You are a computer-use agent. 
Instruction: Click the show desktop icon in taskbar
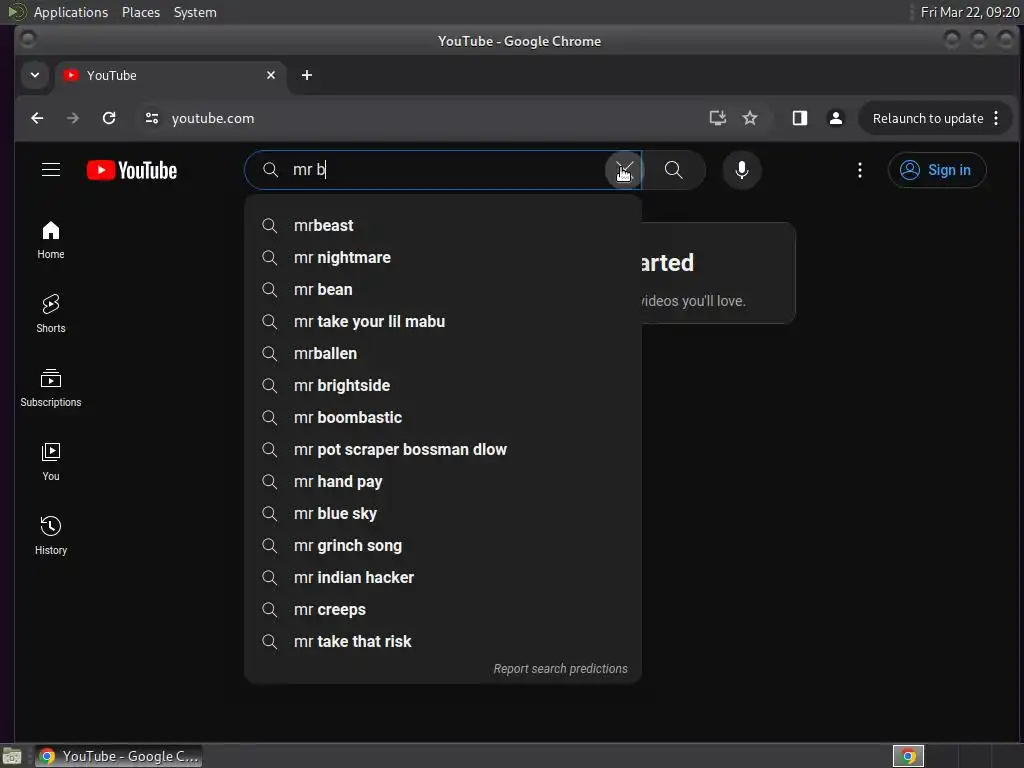pyautogui.click(x=12, y=756)
